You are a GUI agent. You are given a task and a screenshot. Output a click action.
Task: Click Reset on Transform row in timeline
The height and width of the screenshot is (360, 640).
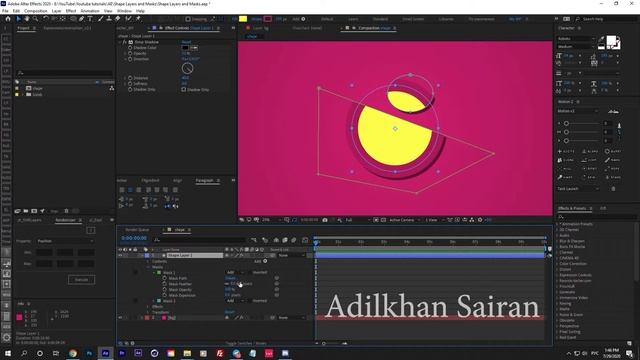coord(230,312)
